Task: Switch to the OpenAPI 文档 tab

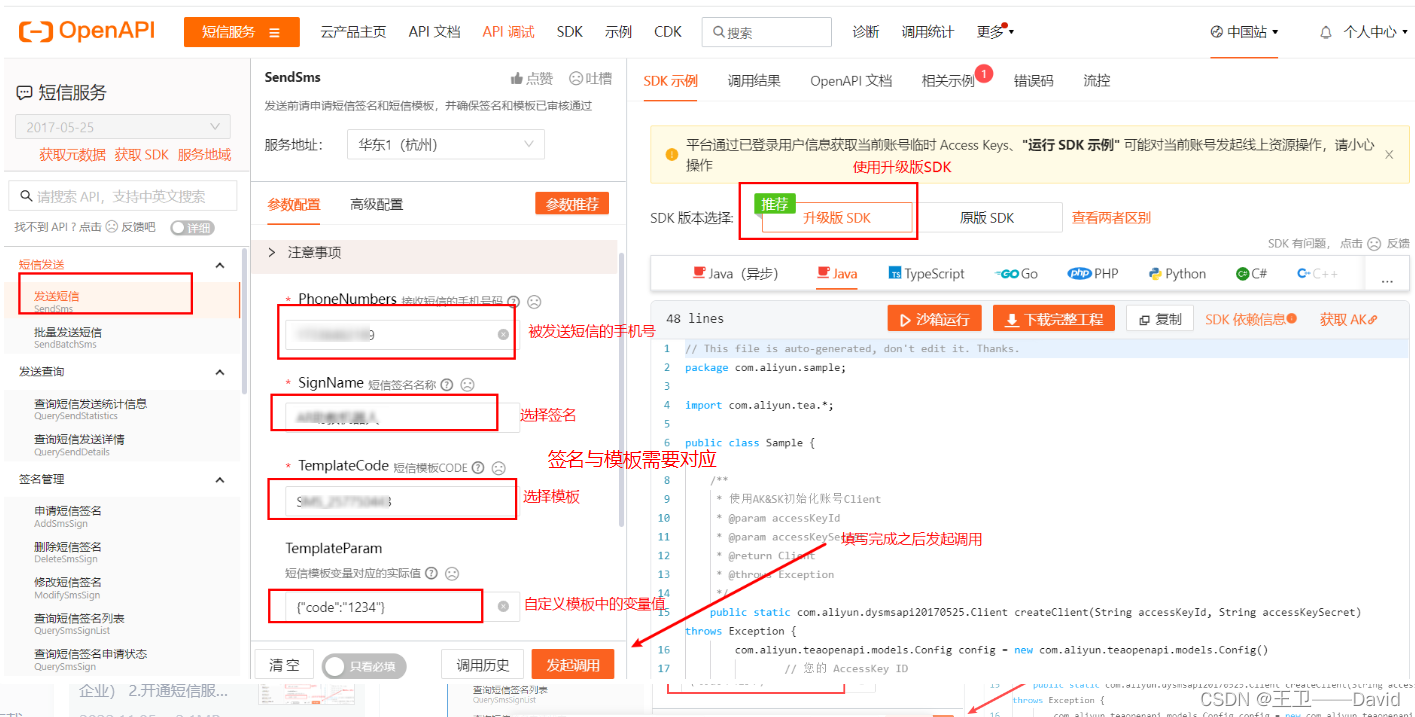Action: [851, 81]
